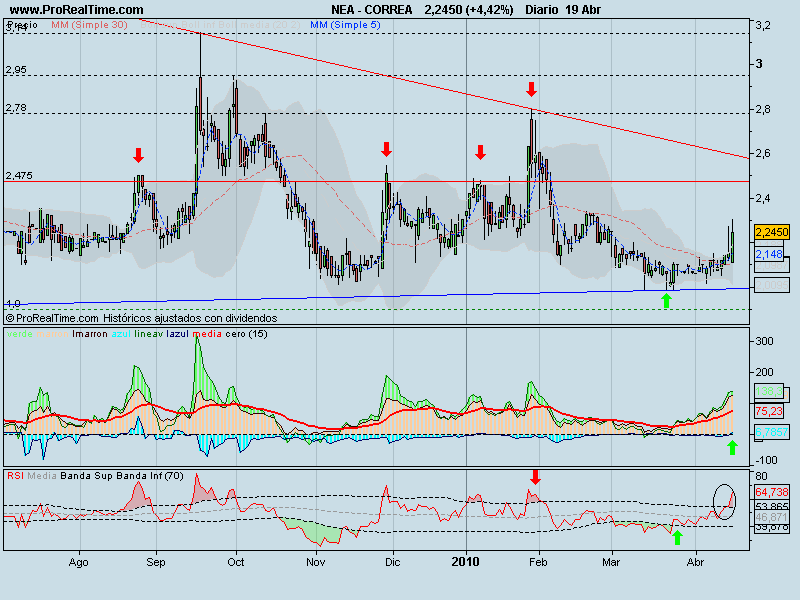This screenshot has height=600, width=800.
Task: Select the RSI legend label
Action: point(15,476)
